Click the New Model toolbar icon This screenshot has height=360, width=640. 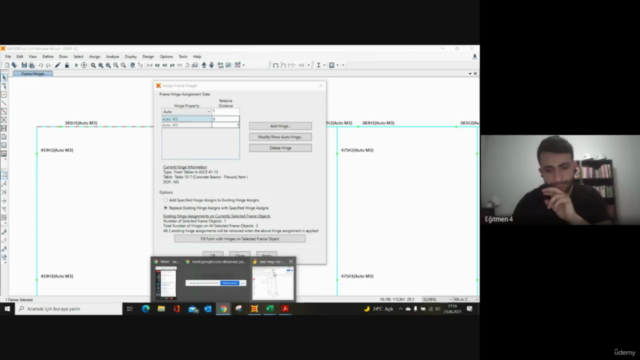tap(7, 65)
